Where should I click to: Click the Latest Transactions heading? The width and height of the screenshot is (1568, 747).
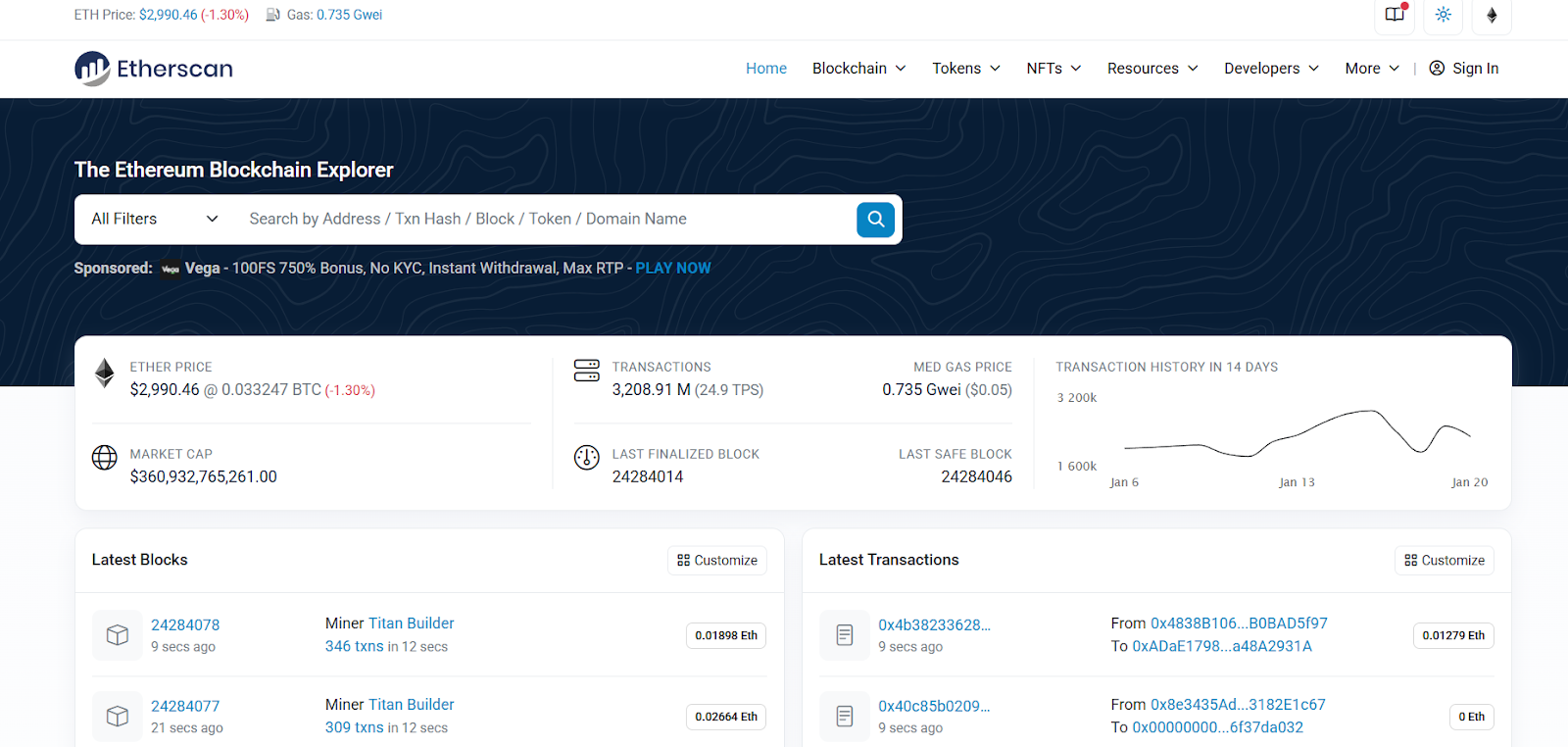889,560
